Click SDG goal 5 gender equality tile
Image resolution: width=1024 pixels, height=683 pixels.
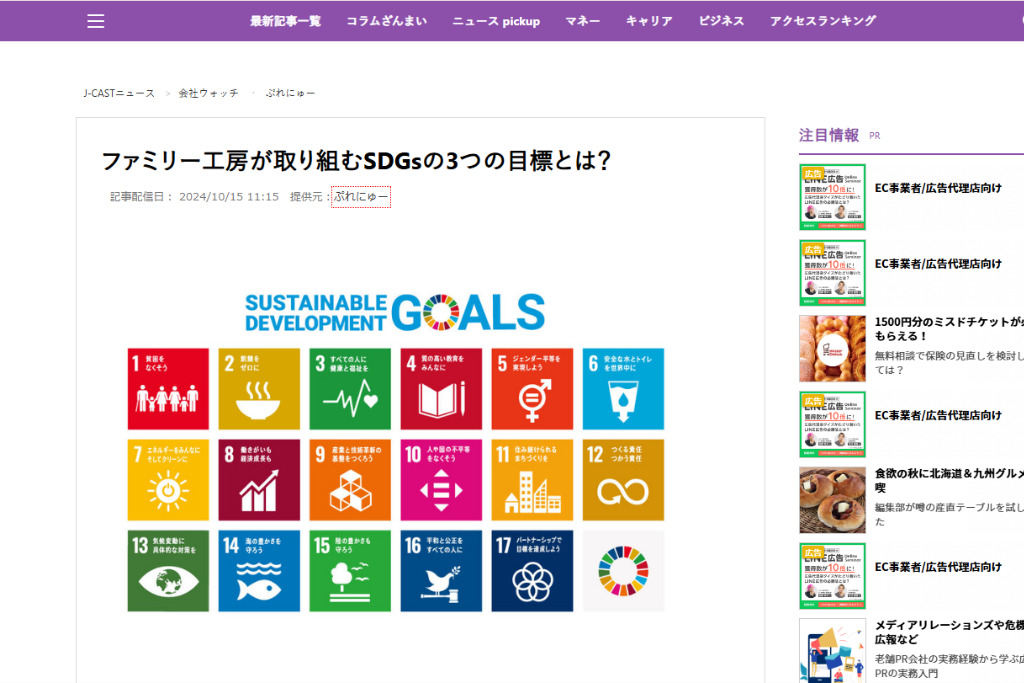point(532,389)
